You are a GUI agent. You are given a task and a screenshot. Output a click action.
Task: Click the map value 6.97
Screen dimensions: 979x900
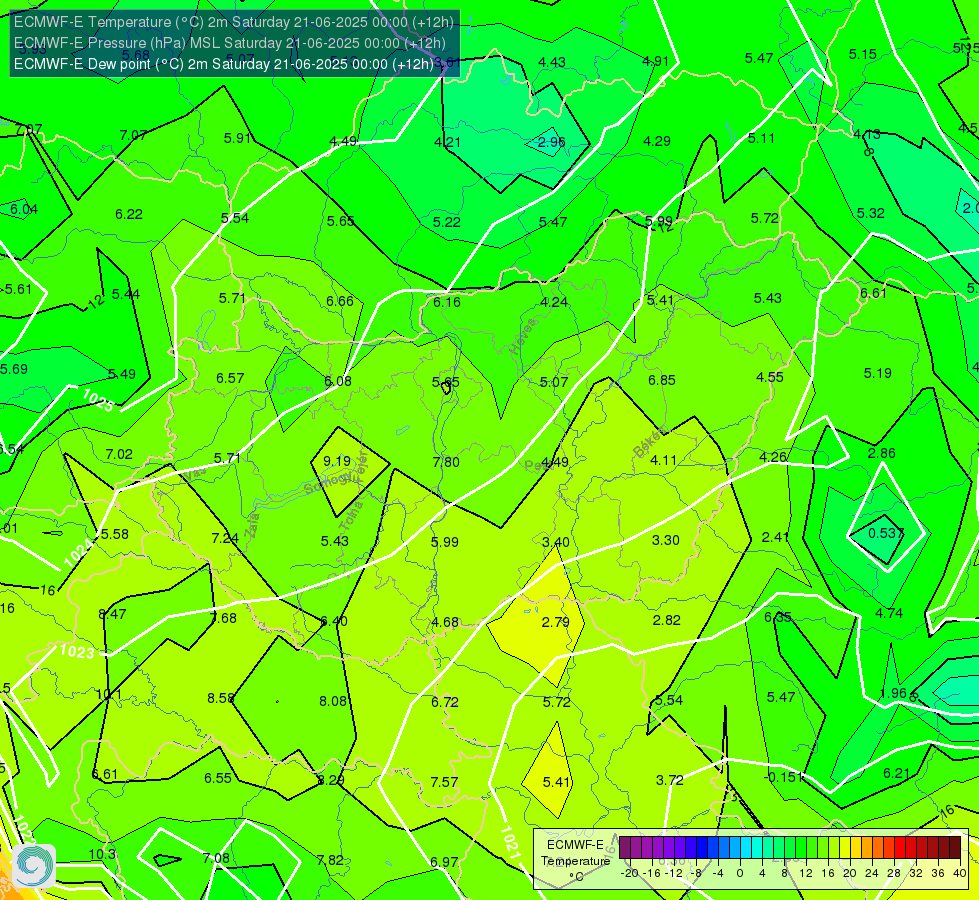(444, 862)
